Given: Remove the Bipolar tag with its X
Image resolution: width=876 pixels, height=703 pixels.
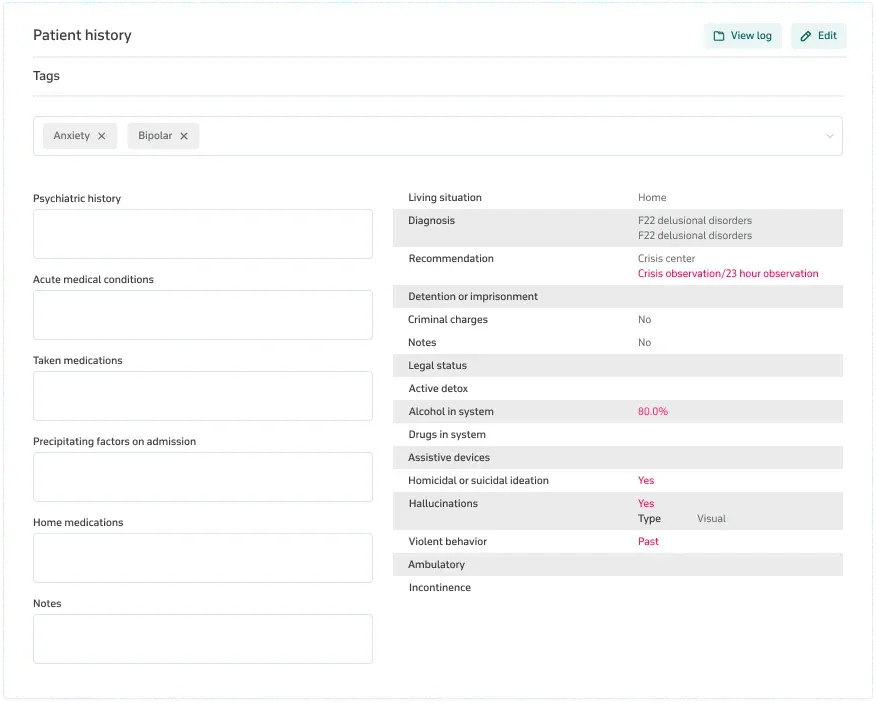Looking at the screenshot, I should tap(184, 136).
